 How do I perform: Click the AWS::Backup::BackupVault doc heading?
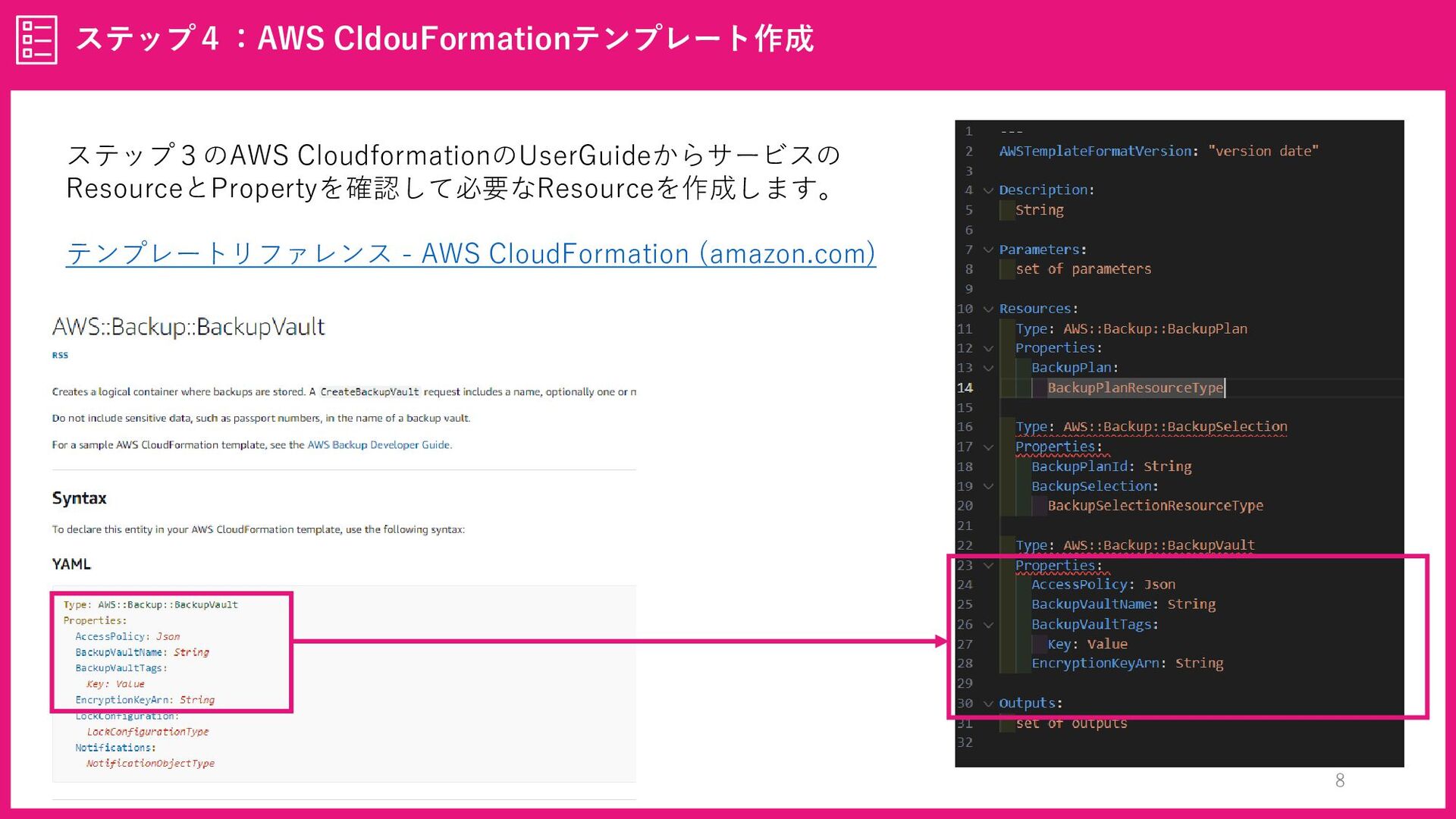click(x=188, y=327)
